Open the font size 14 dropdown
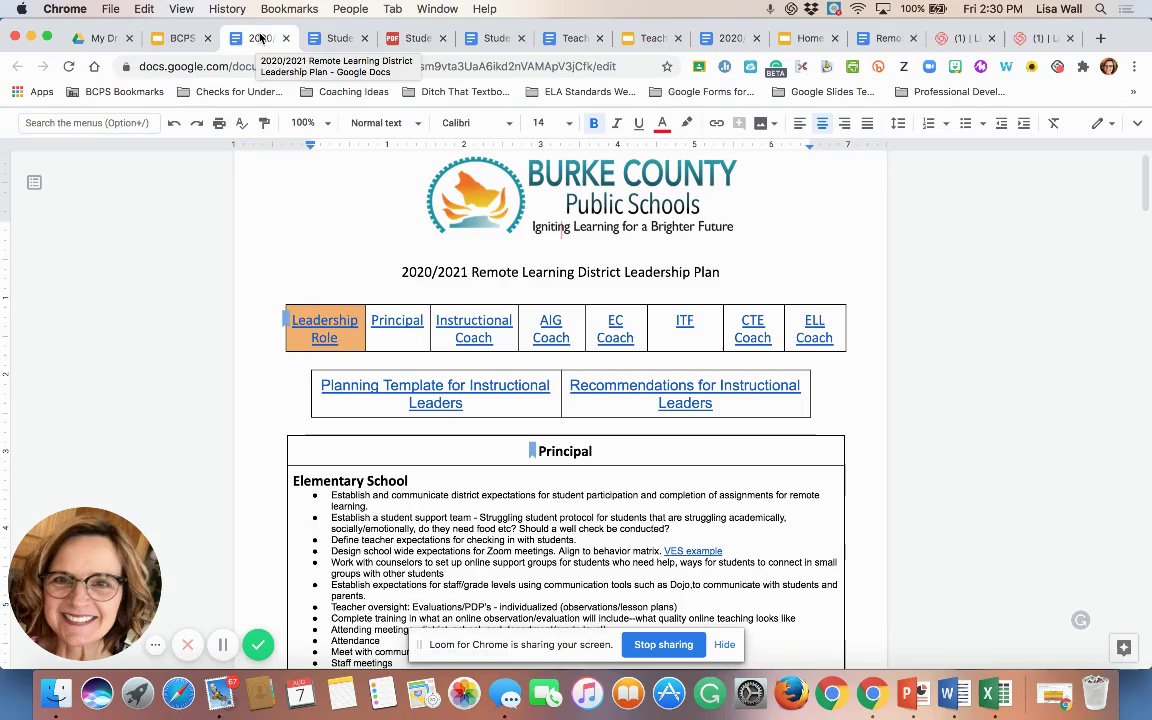 552,123
